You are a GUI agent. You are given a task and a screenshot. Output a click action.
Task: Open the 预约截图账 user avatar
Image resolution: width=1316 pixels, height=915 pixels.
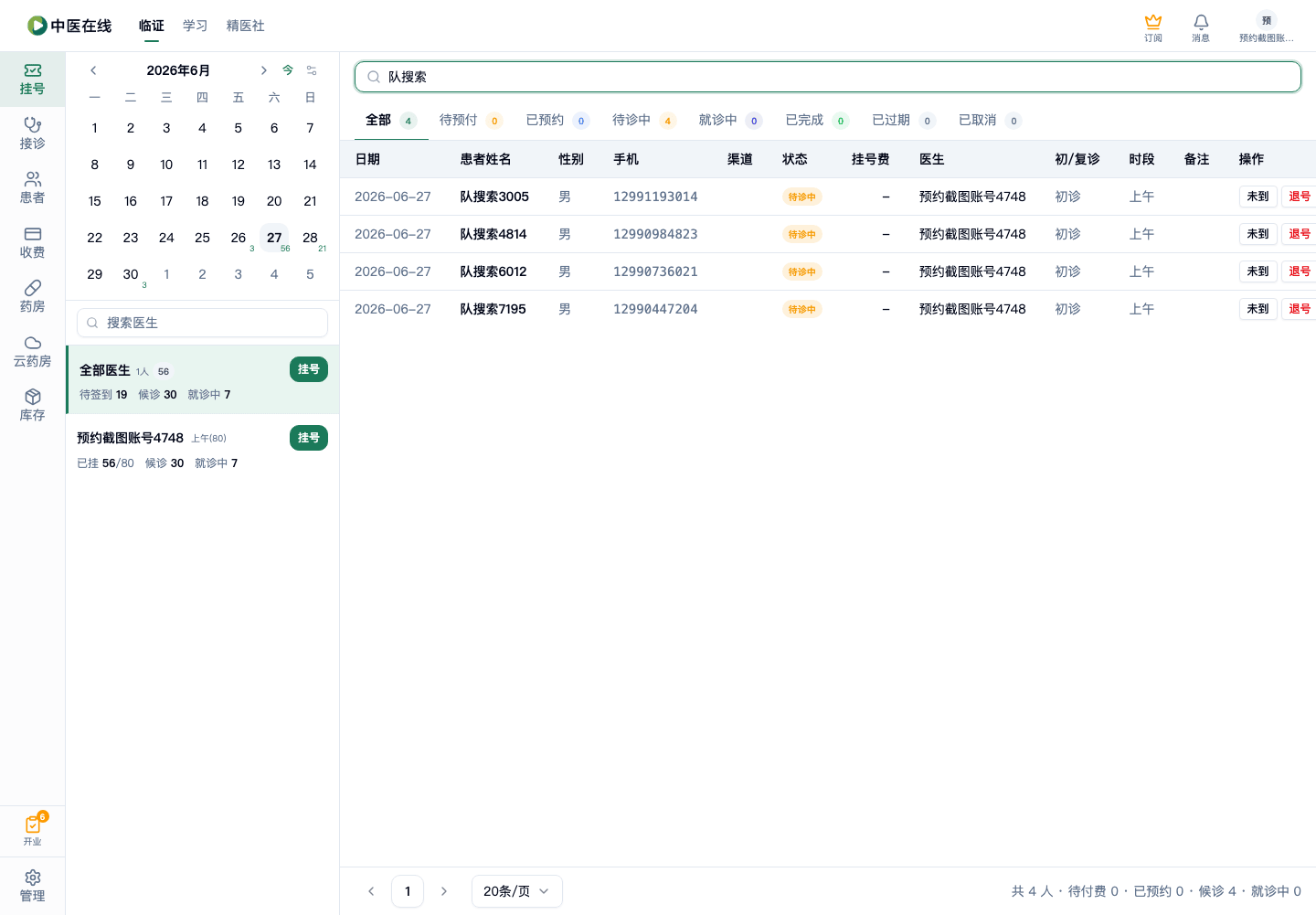[x=1267, y=27]
